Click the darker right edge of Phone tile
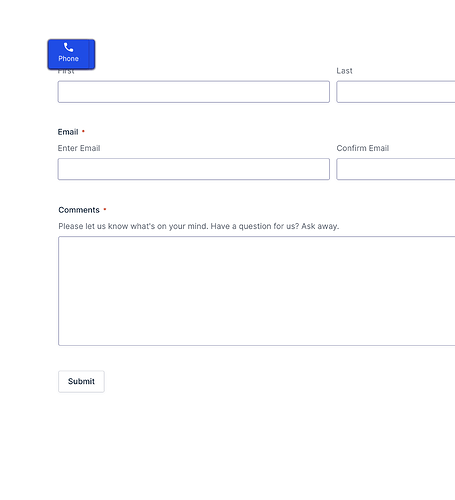This screenshot has height=500, width=455. (x=92, y=54)
